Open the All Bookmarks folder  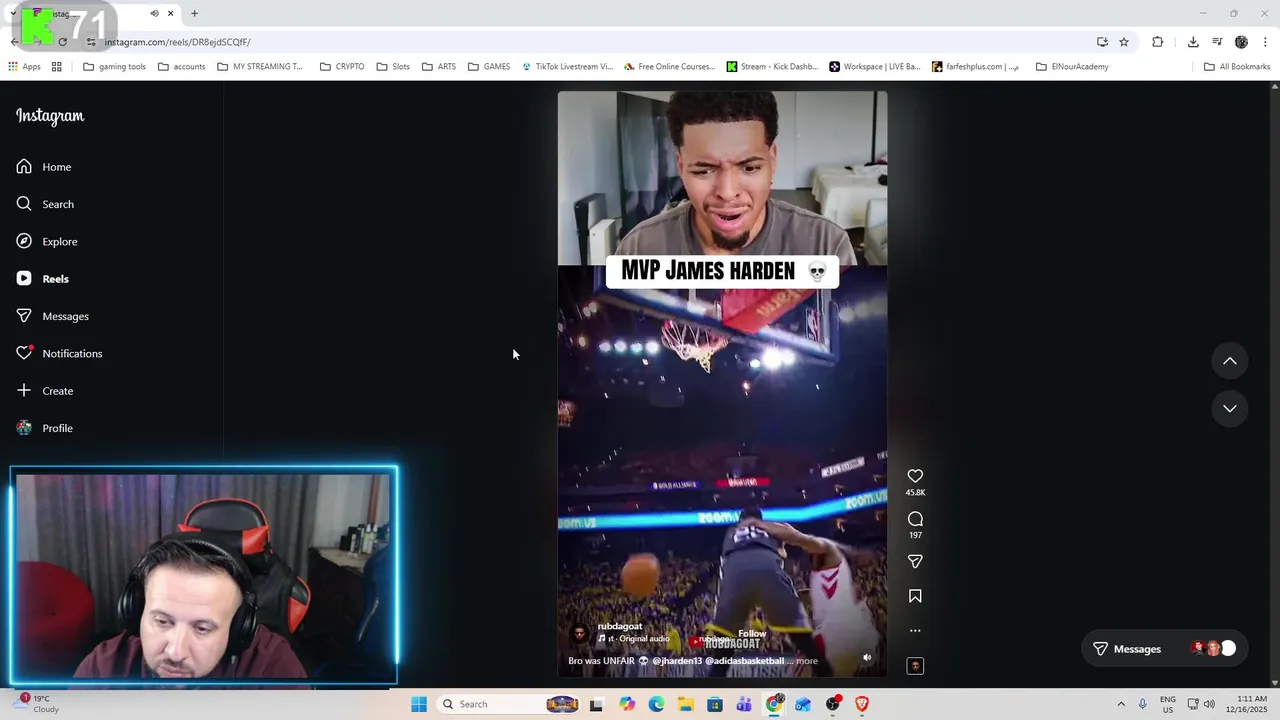pos(1237,67)
